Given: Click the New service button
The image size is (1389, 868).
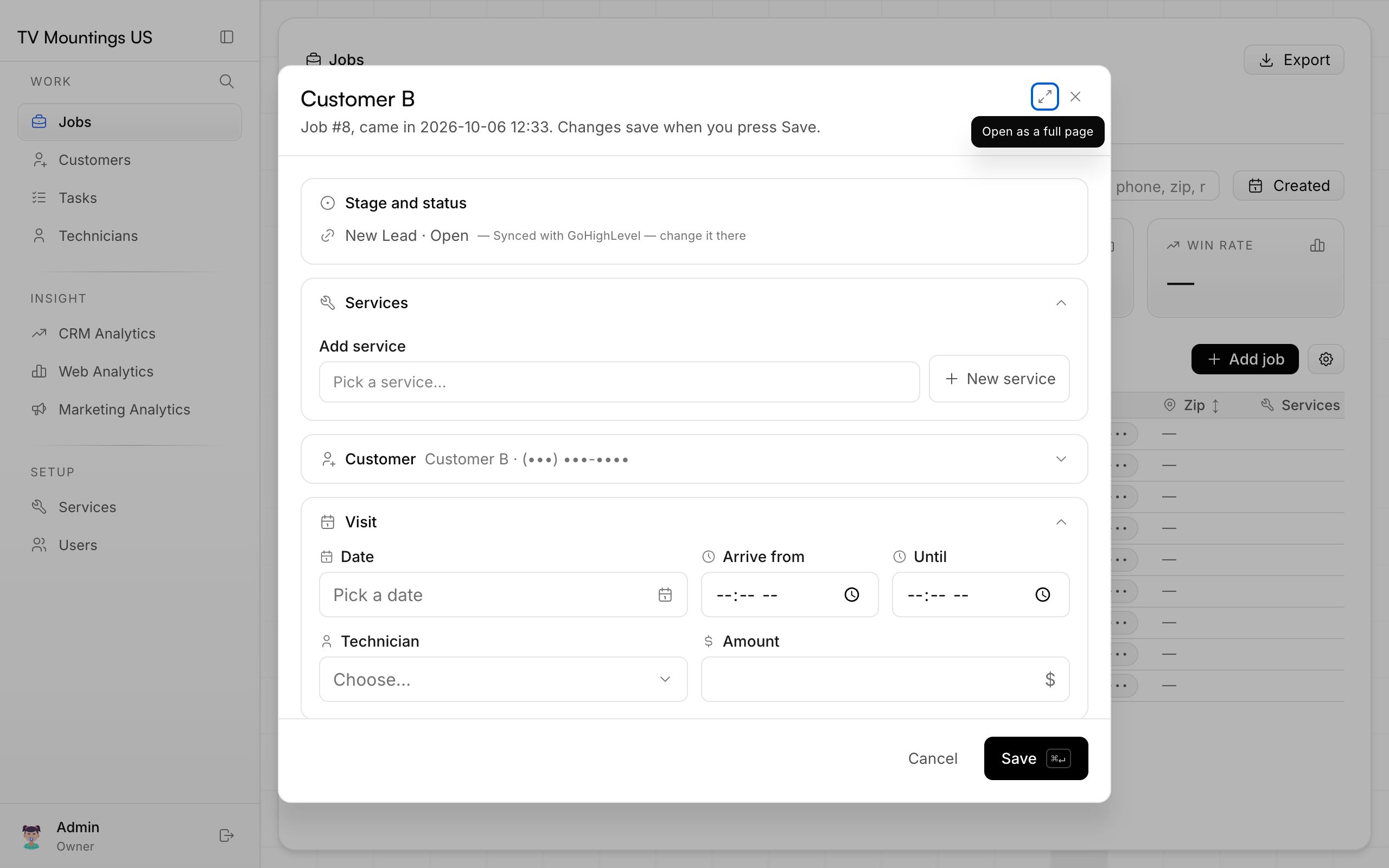Looking at the screenshot, I should [x=999, y=379].
